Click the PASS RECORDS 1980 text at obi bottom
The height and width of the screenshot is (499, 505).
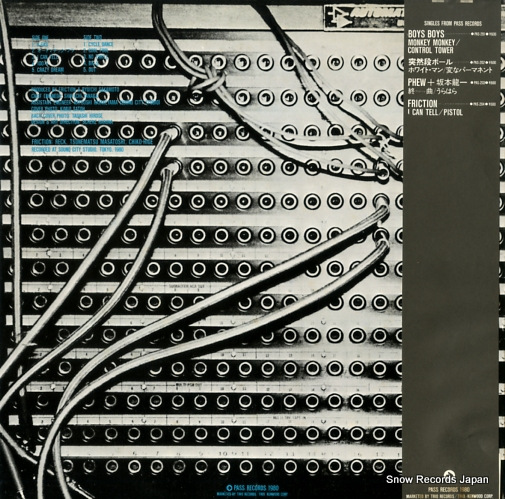click(x=449, y=490)
